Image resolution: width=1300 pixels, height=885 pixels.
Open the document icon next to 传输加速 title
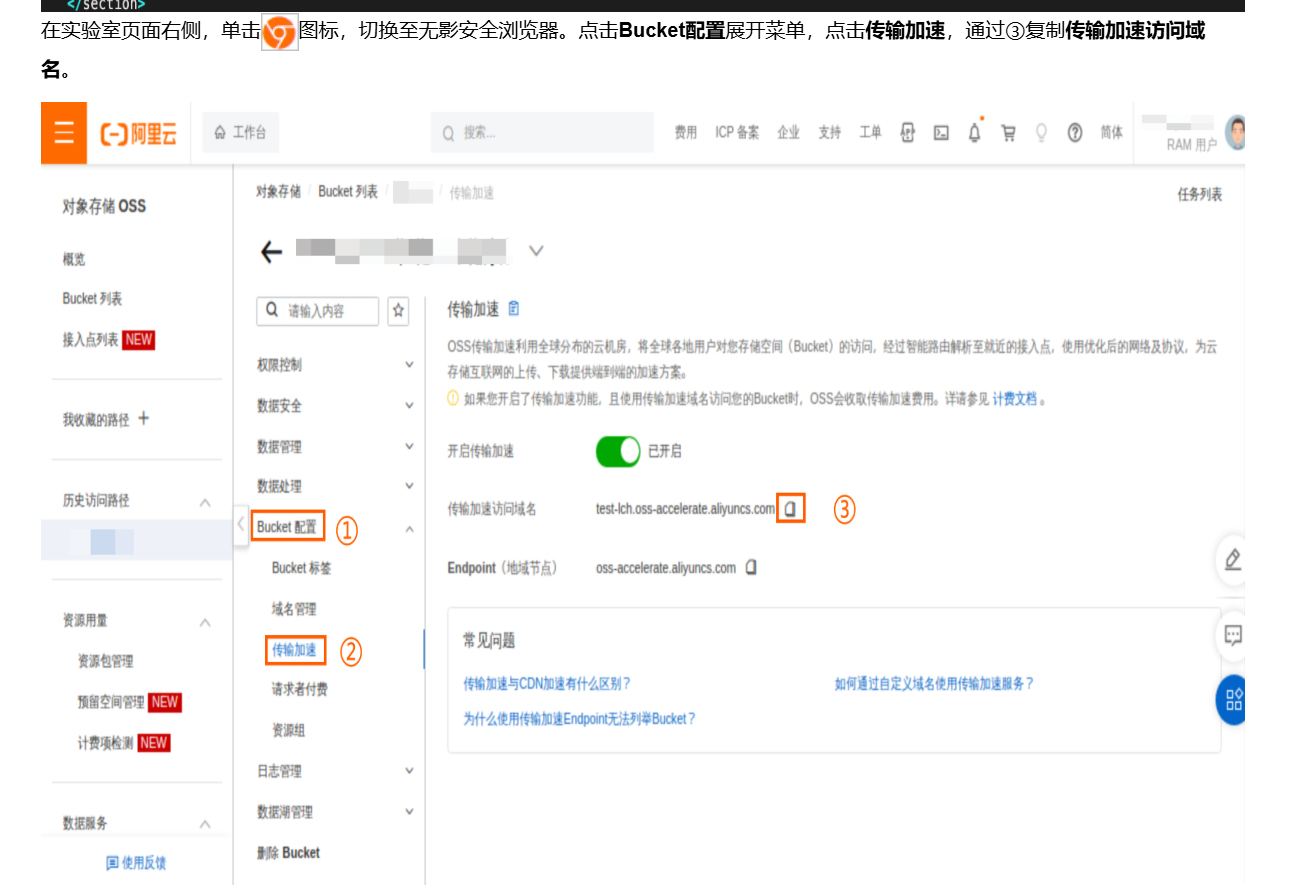coord(514,309)
